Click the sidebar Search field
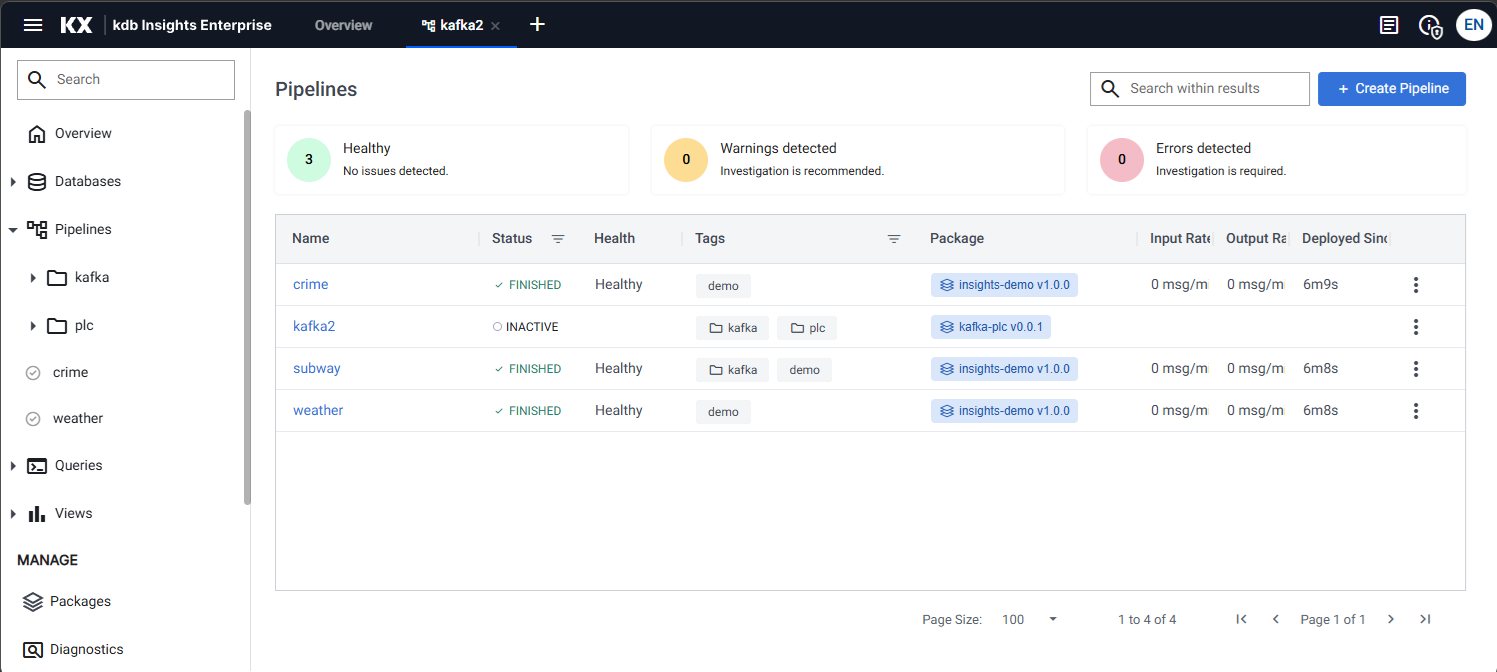 (x=126, y=80)
